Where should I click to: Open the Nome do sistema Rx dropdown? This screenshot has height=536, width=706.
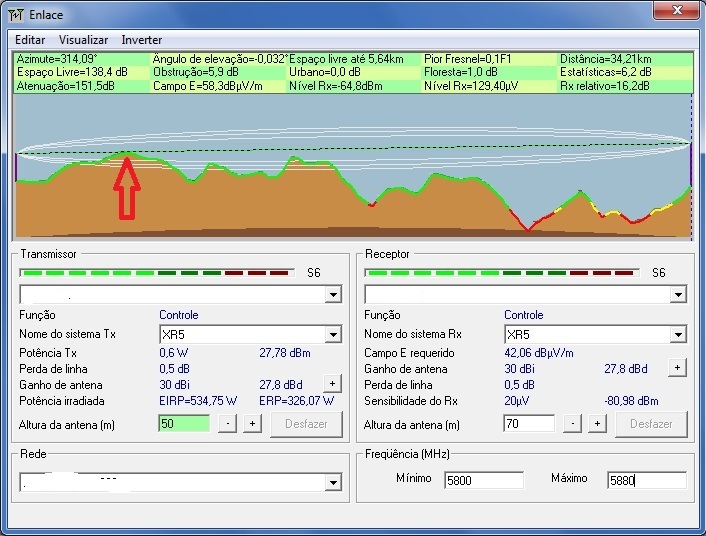(678, 335)
